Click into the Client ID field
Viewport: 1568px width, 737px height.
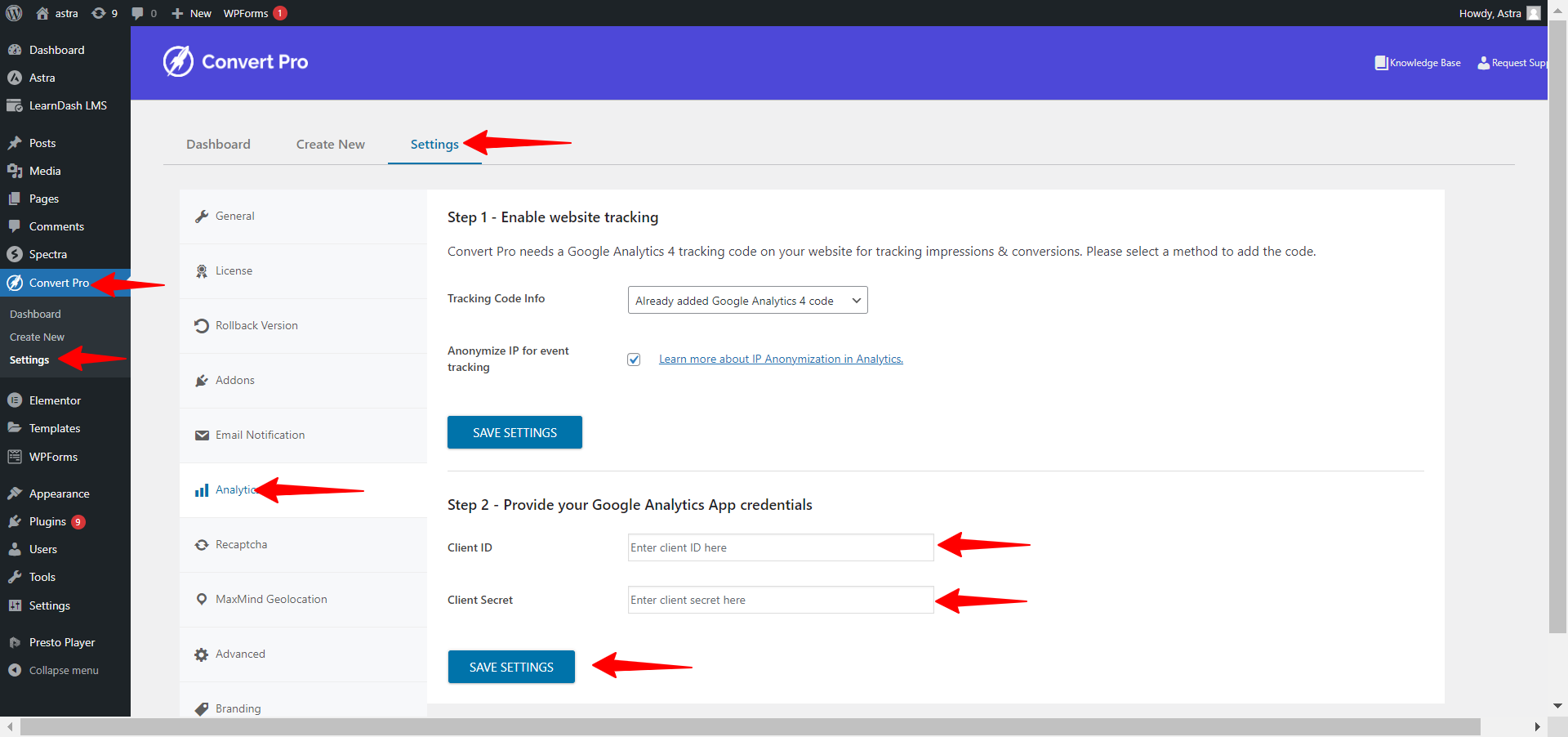781,547
